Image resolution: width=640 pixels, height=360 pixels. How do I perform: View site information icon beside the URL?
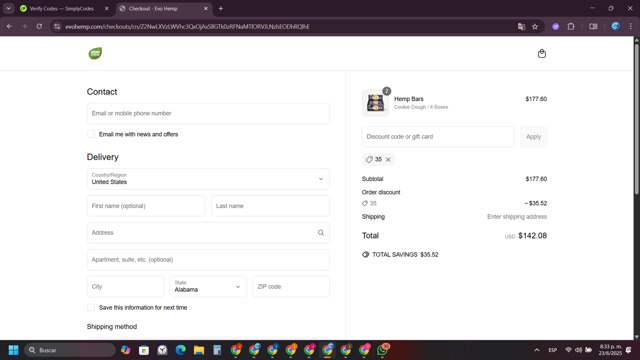click(57, 27)
